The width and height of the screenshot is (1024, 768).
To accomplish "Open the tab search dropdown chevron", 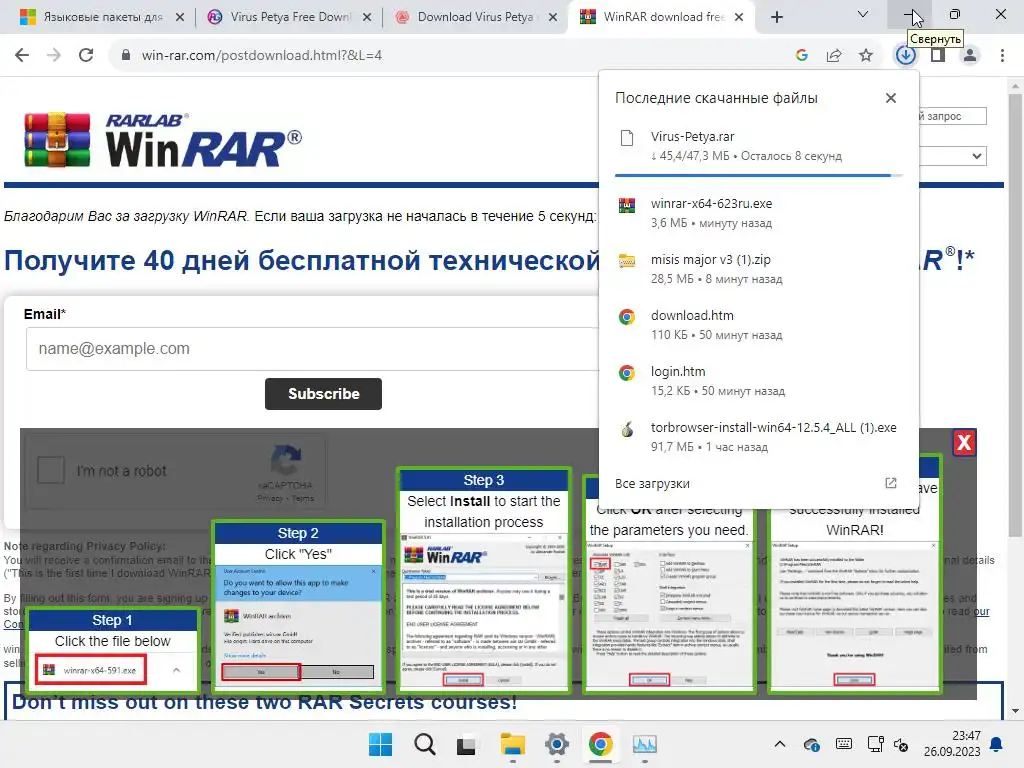I will (863, 14).
